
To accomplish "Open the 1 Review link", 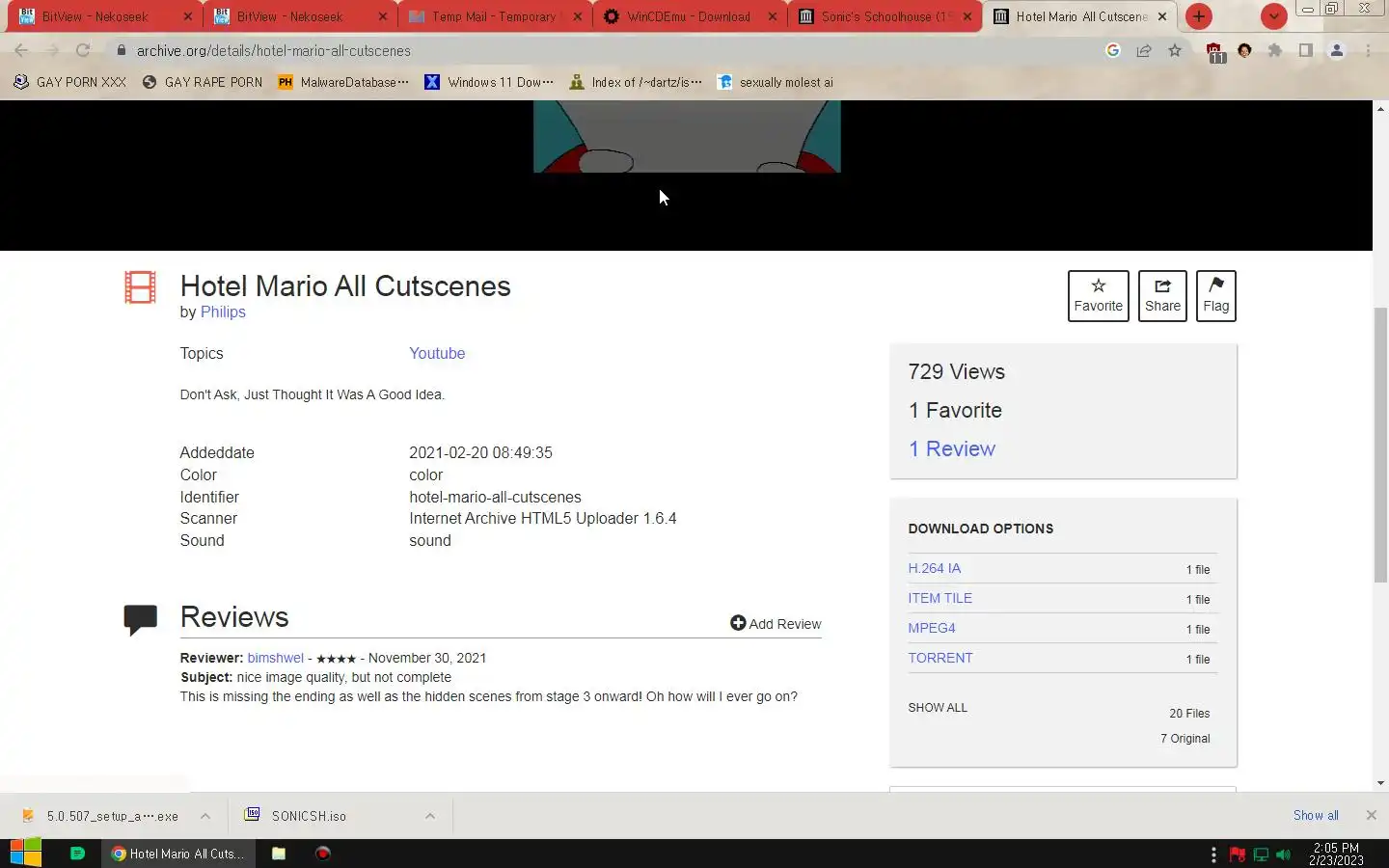I will point(952,448).
